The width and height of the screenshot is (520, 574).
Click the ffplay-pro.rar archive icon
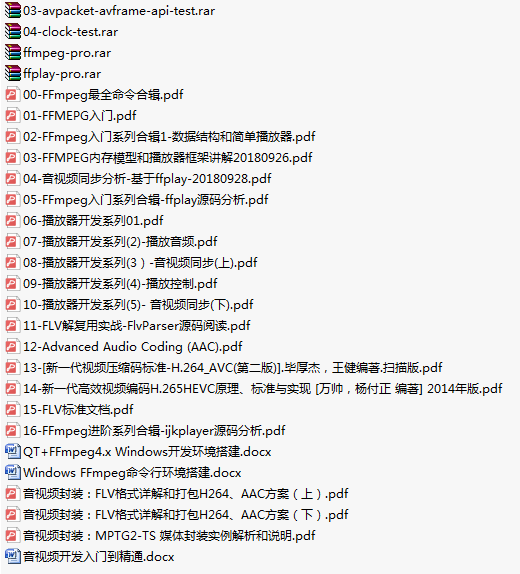tap(13, 74)
